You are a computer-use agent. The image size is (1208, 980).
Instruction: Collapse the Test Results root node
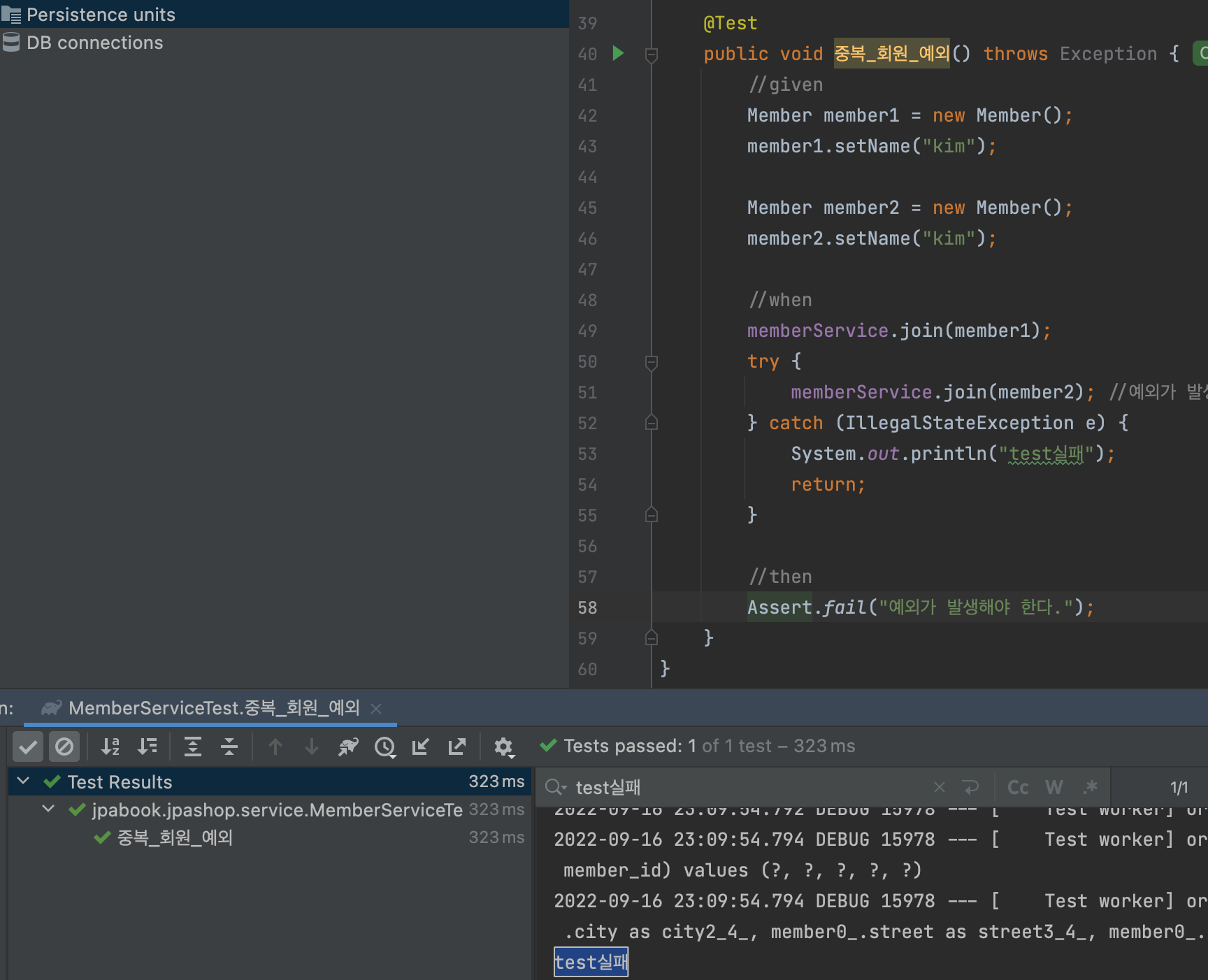coord(23,781)
